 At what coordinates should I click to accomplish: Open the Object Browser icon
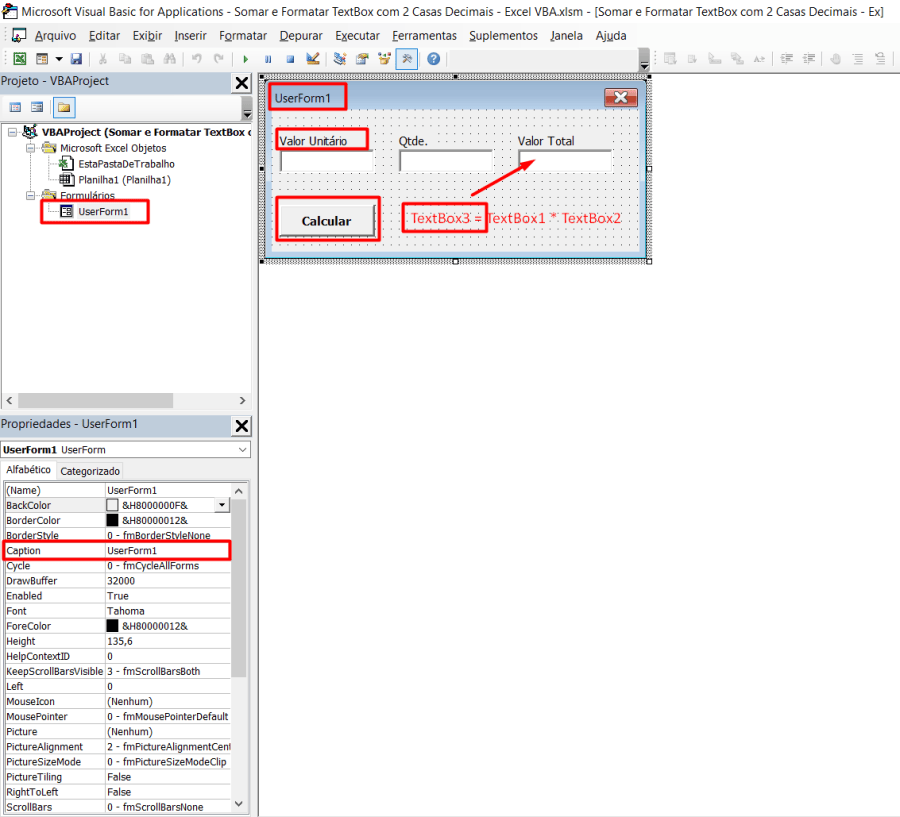coord(384,59)
